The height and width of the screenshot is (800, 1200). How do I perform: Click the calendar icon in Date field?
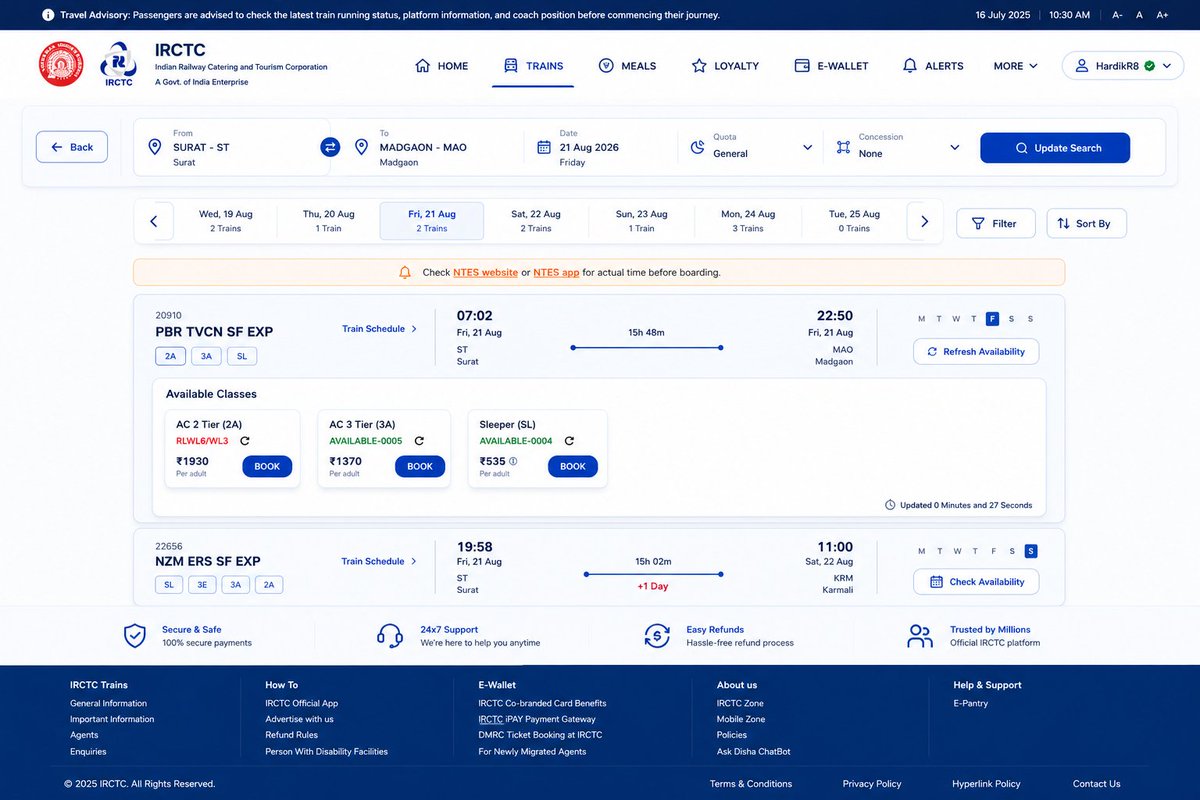(x=544, y=147)
